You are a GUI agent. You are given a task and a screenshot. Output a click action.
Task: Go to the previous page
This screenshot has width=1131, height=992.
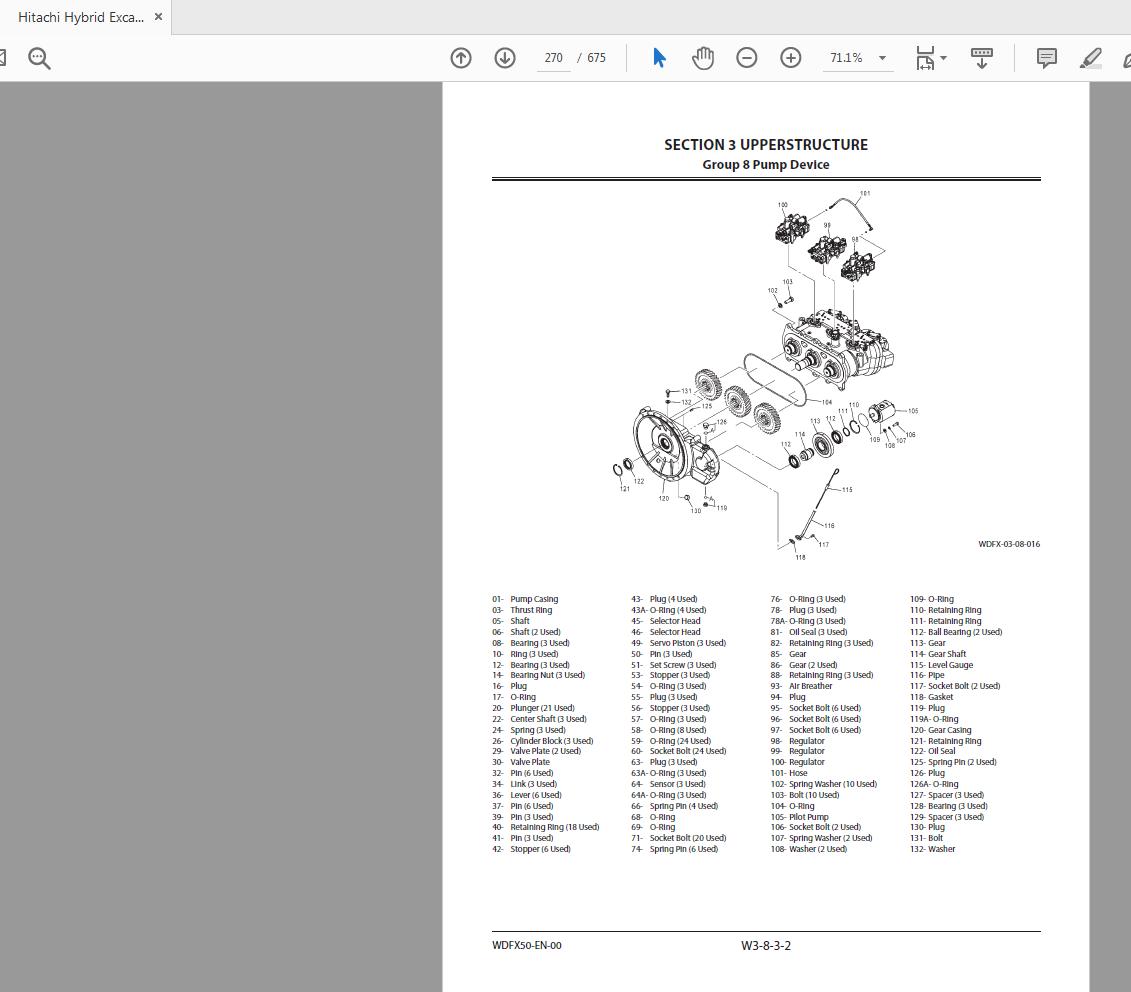(461, 57)
